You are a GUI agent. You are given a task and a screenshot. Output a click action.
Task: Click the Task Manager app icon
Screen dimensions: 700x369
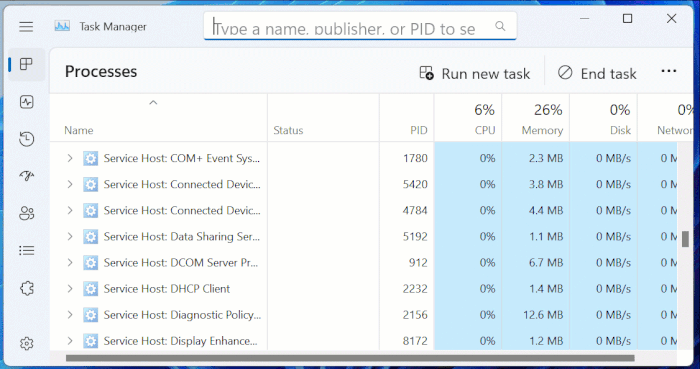coord(62,26)
